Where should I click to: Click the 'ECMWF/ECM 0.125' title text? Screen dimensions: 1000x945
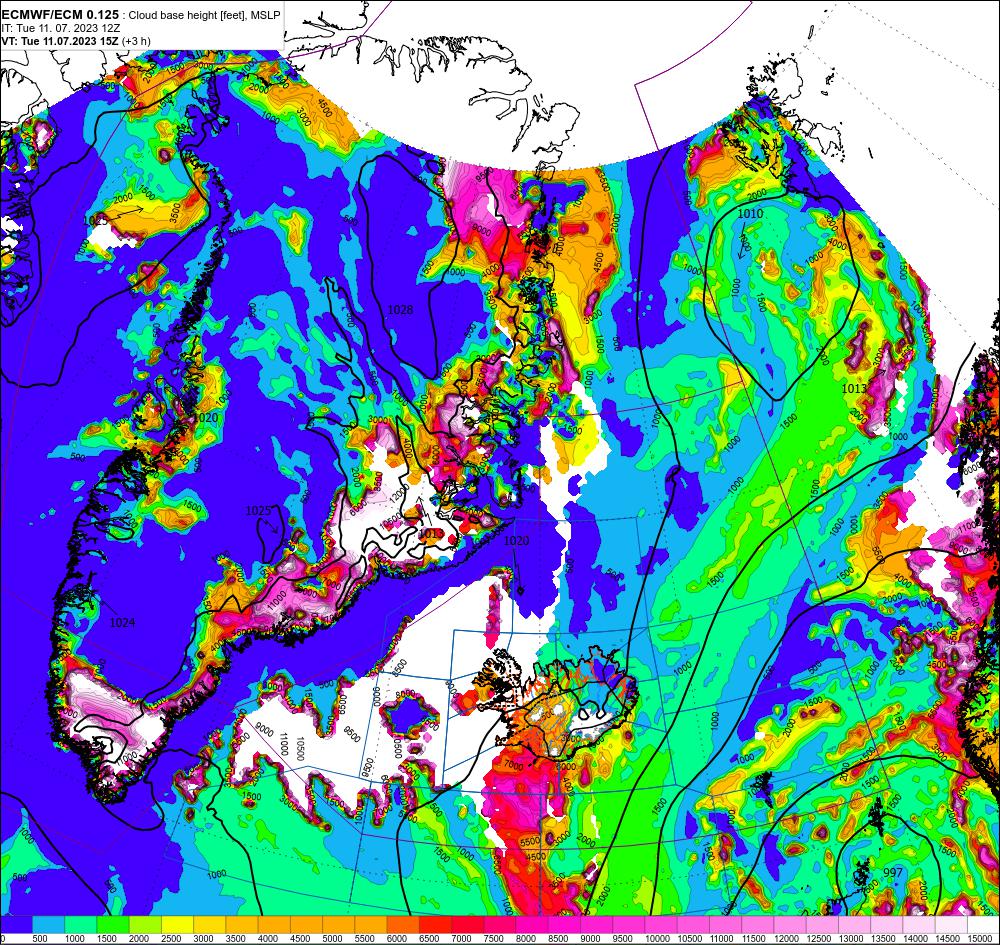click(x=59, y=15)
